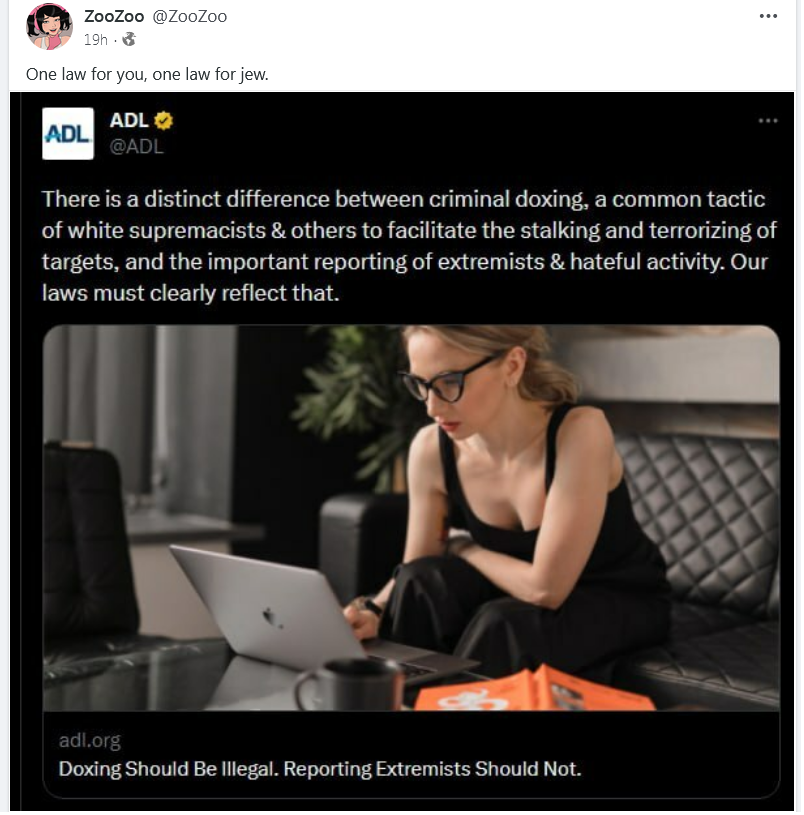
Task: Open the @ZooZoo handle link
Action: click(190, 17)
